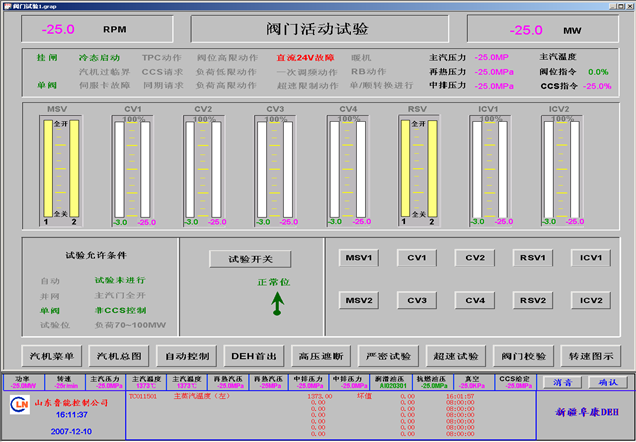Click the 新疆阜康DEH label
Image resolution: width=636 pixels, height=442 pixels.
[x=587, y=412]
